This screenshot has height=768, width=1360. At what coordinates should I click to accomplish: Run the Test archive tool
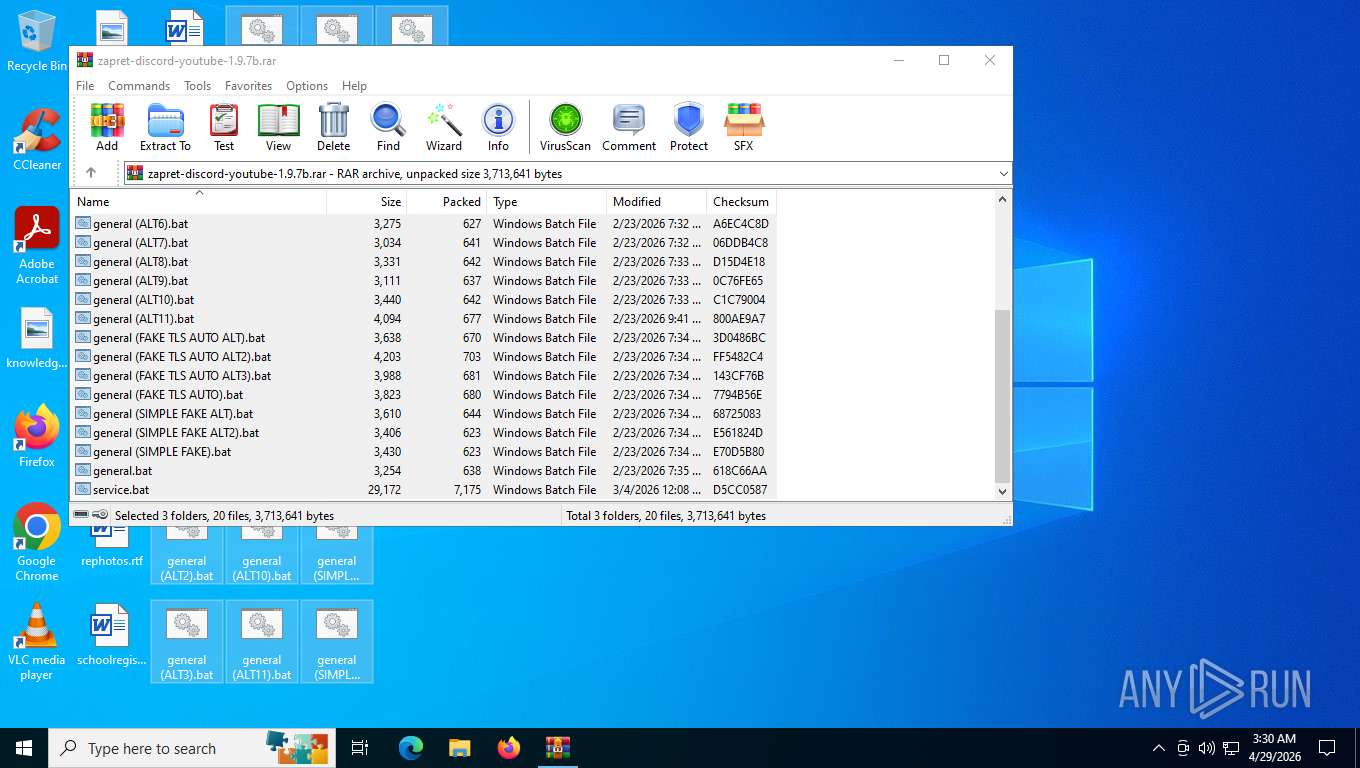click(x=224, y=127)
